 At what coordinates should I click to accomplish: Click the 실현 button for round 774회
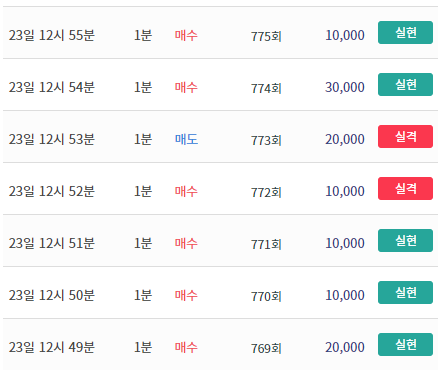(405, 85)
